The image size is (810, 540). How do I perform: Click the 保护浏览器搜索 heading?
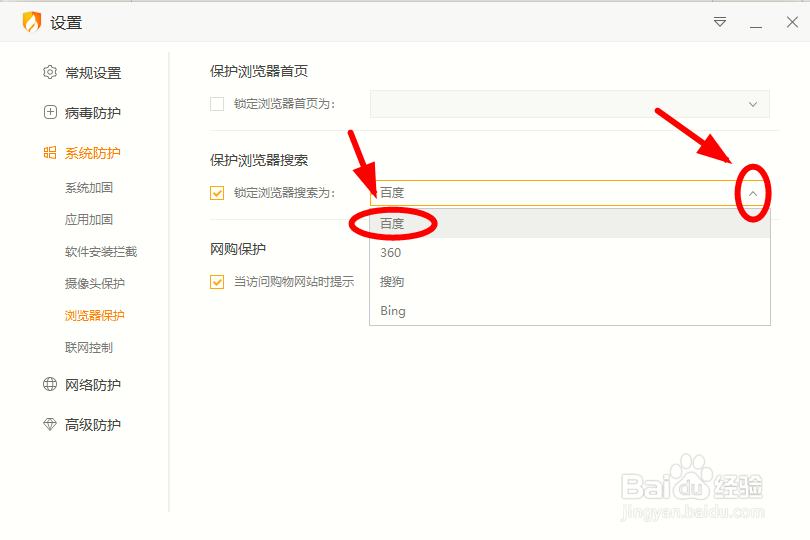(259, 160)
